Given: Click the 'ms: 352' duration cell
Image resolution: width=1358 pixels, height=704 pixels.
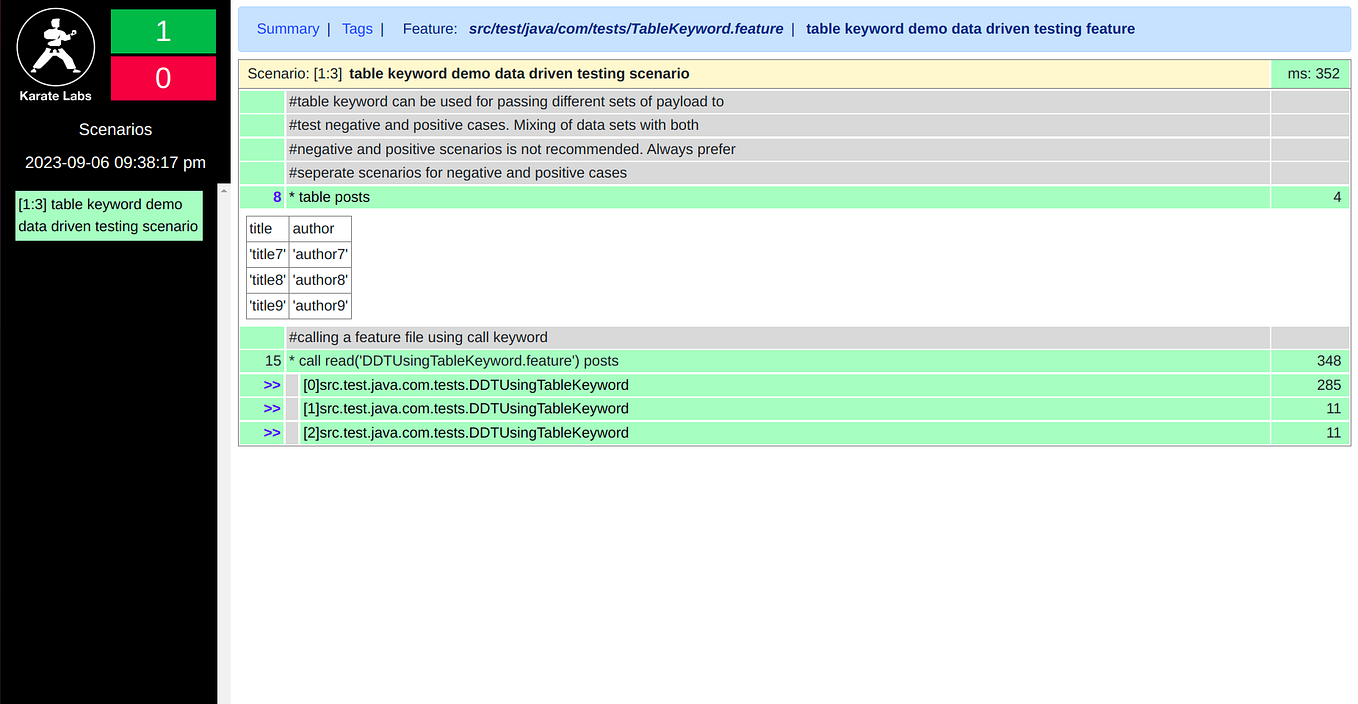Looking at the screenshot, I should (x=1310, y=73).
